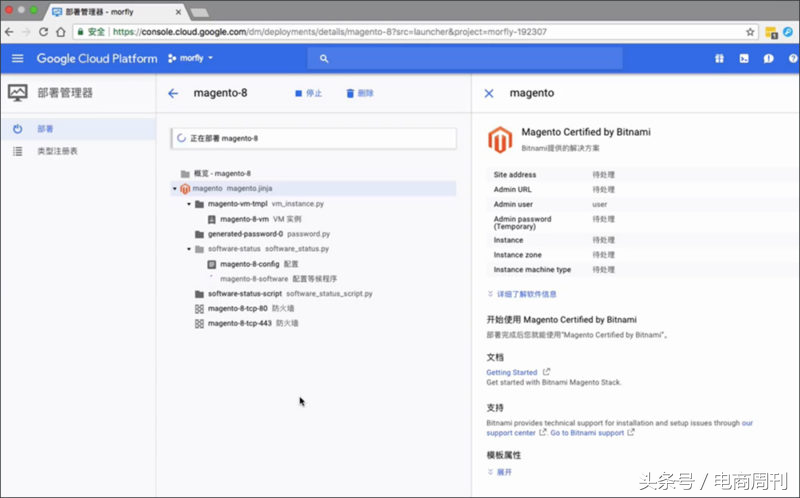Open the Getting Started documentation link
The height and width of the screenshot is (498, 800).
coord(511,372)
